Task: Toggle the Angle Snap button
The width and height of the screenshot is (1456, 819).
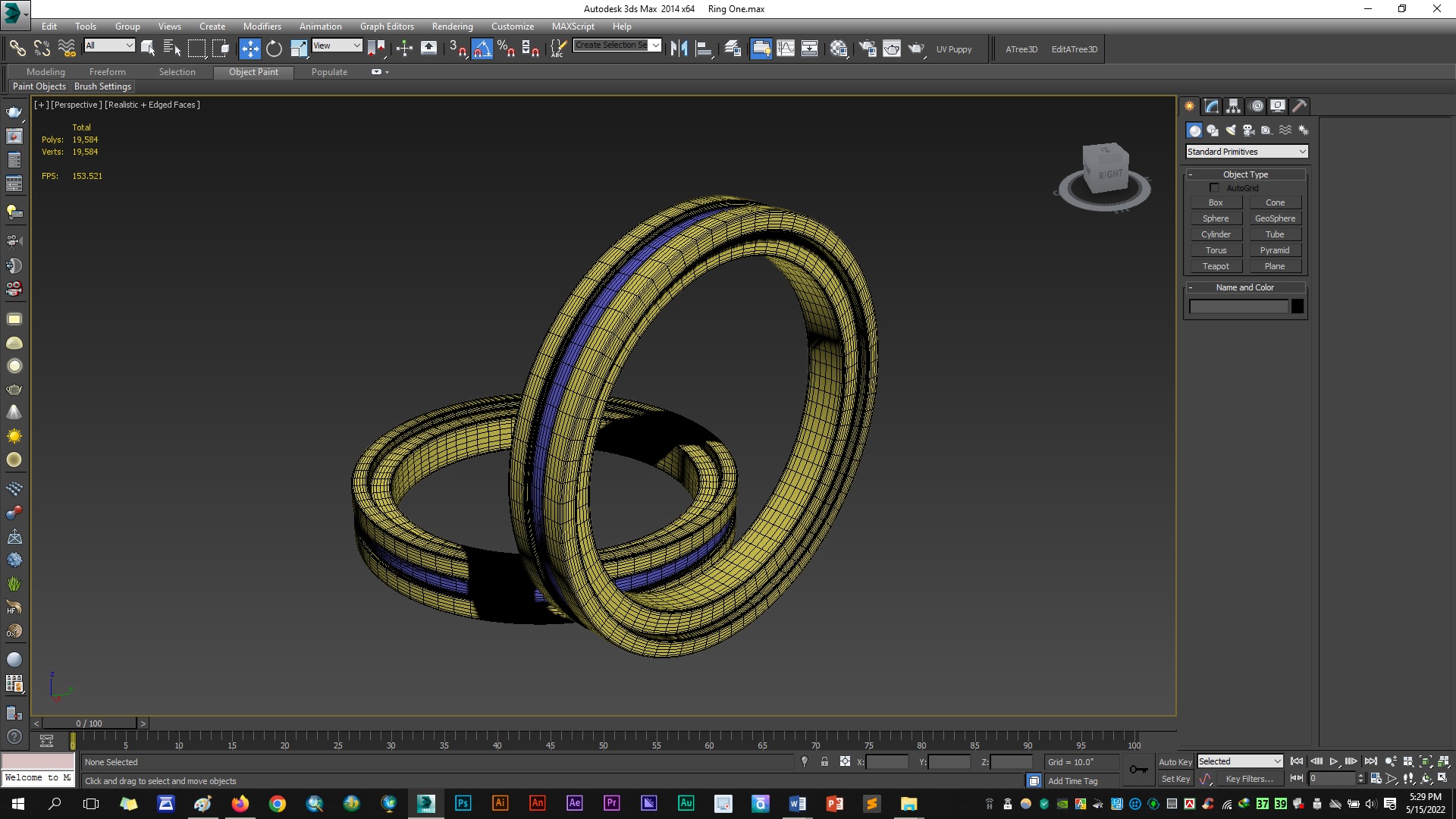Action: [482, 49]
